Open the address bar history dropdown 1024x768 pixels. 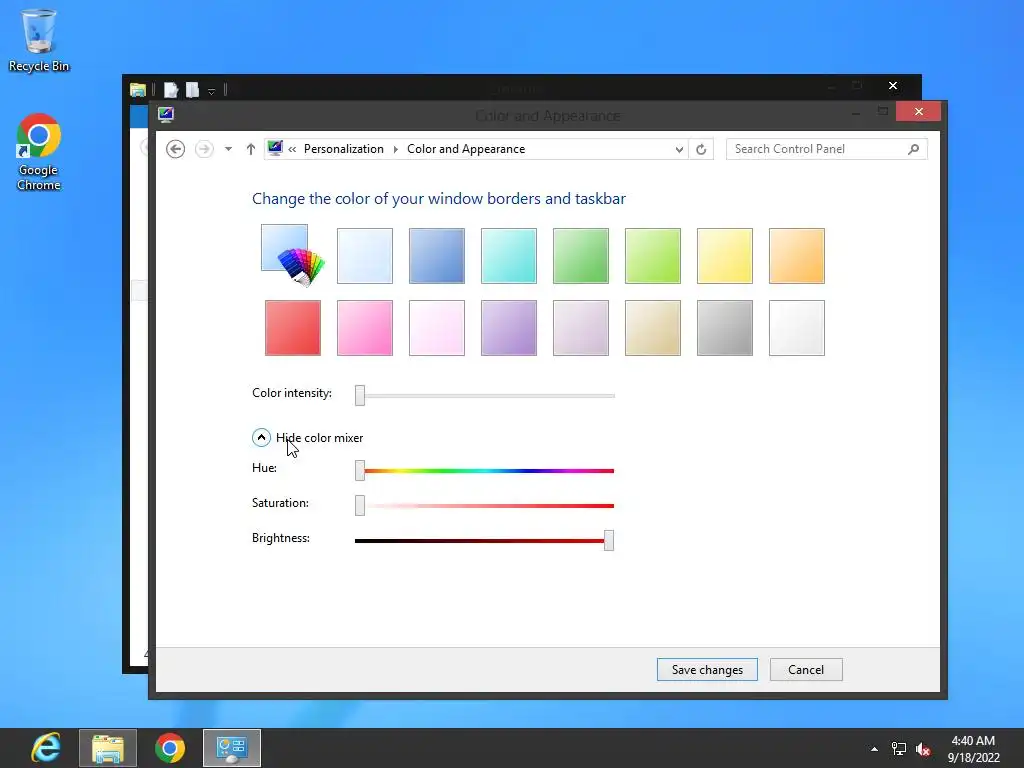click(x=679, y=150)
